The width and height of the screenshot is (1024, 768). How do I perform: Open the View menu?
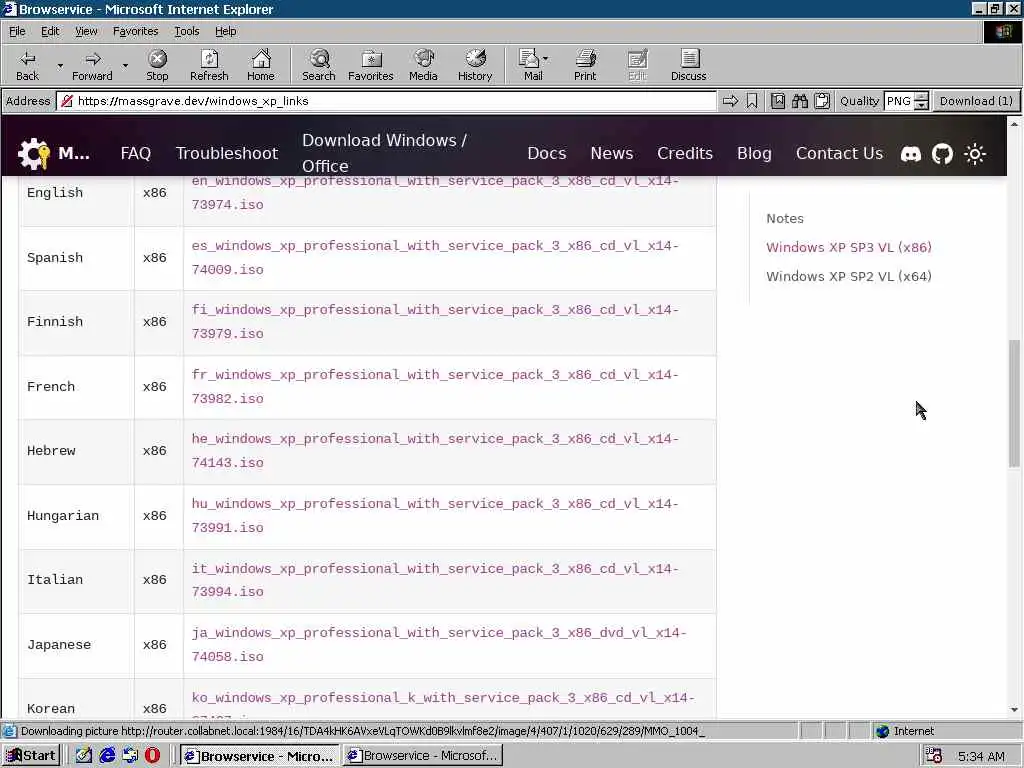coord(86,31)
